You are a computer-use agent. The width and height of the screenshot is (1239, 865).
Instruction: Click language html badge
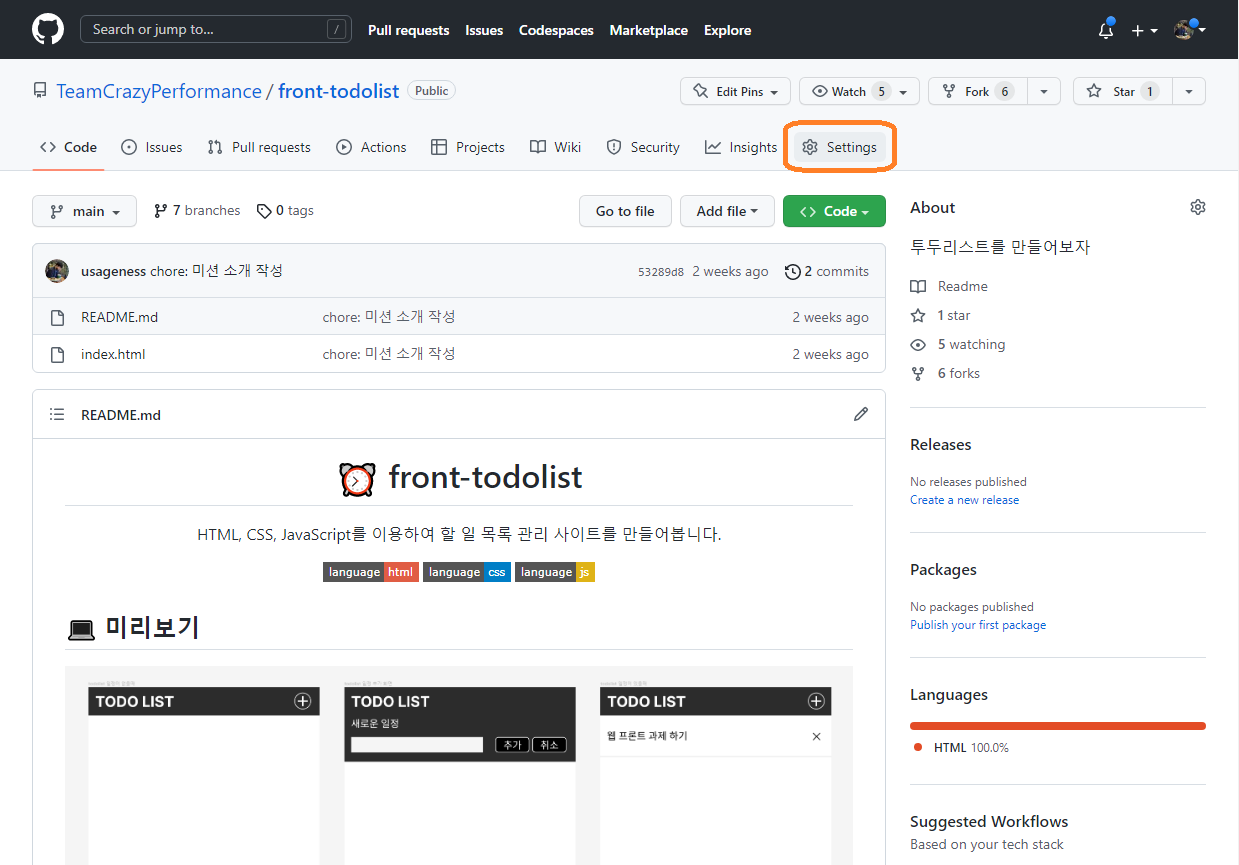(371, 572)
